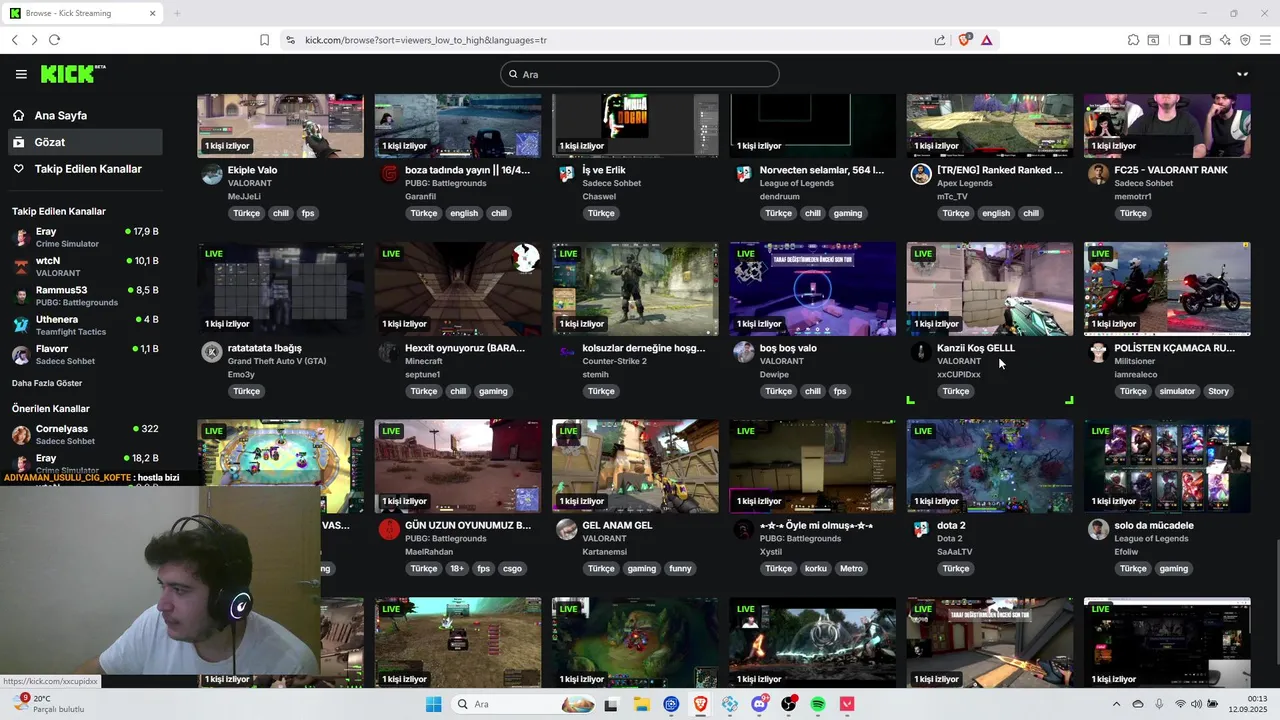Image resolution: width=1280 pixels, height=720 pixels.
Task: Open Uthenera channel in sidebar
Action: [x=85, y=325]
